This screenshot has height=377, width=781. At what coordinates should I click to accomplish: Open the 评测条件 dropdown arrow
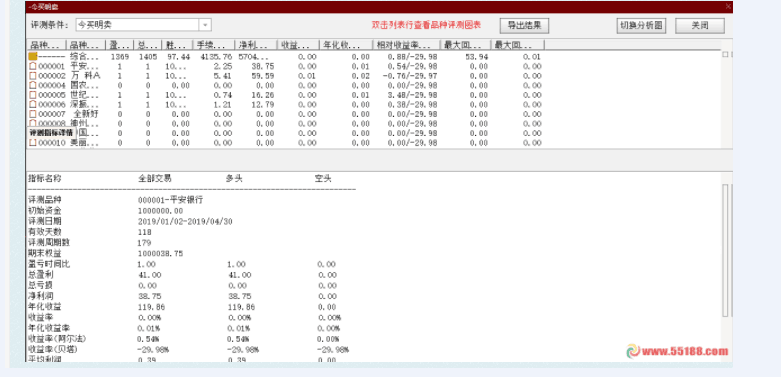(x=205, y=25)
